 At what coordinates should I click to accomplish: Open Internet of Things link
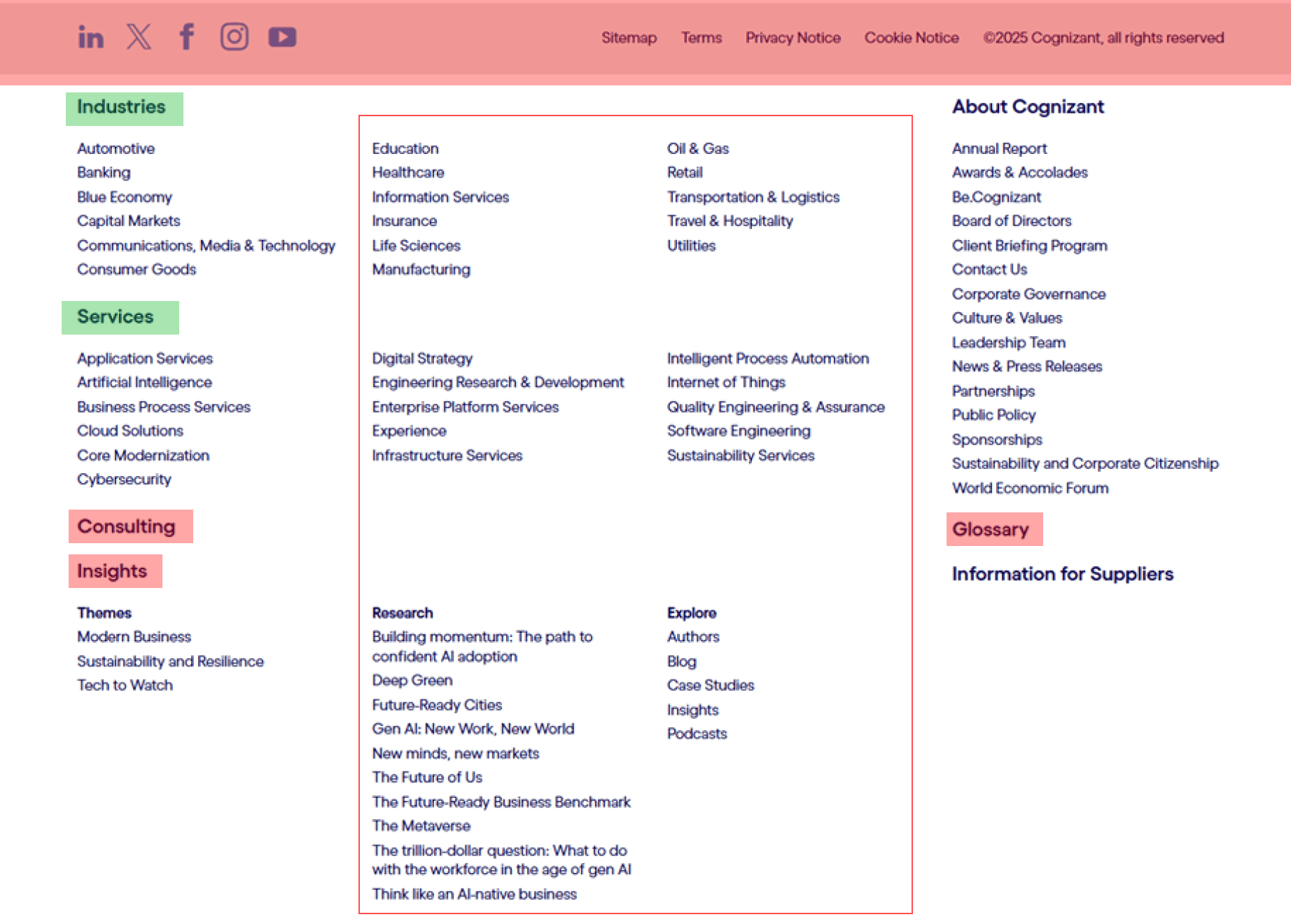[x=726, y=382]
